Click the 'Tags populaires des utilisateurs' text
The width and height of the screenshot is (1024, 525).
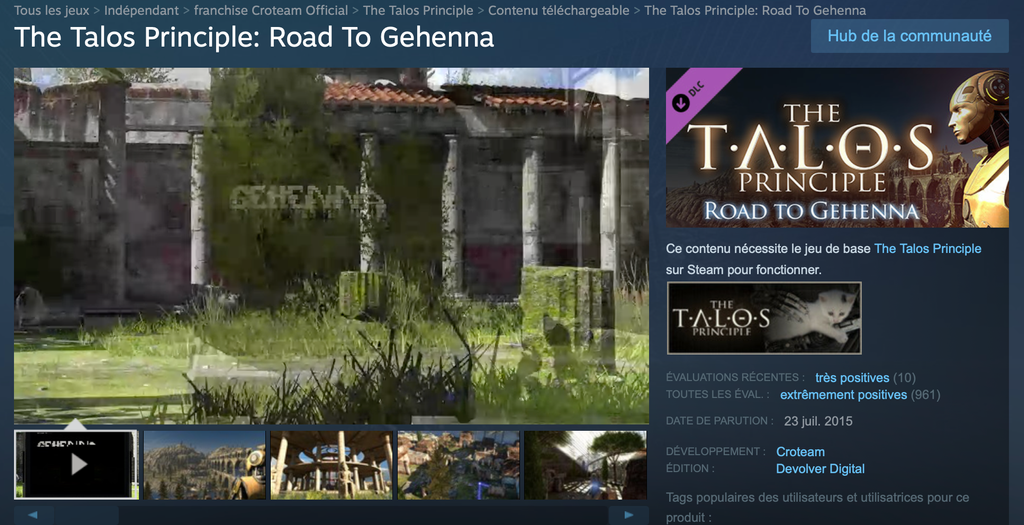coord(818,507)
